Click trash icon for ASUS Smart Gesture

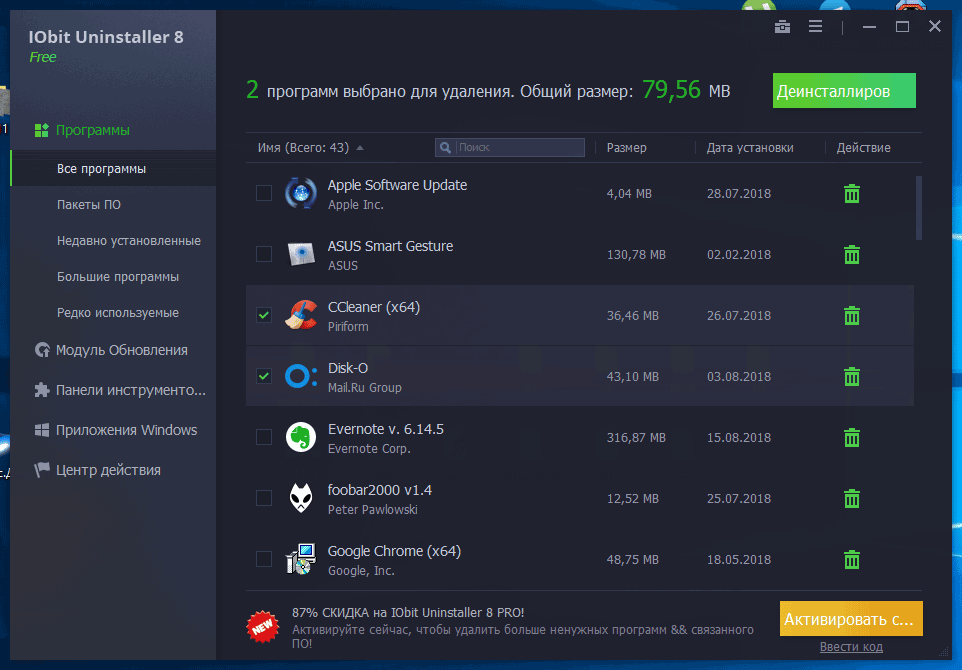(852, 255)
